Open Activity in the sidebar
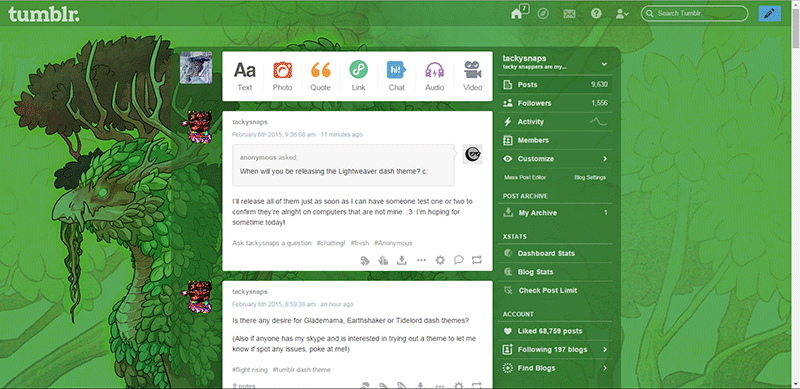This screenshot has height=389, width=800. click(x=555, y=121)
